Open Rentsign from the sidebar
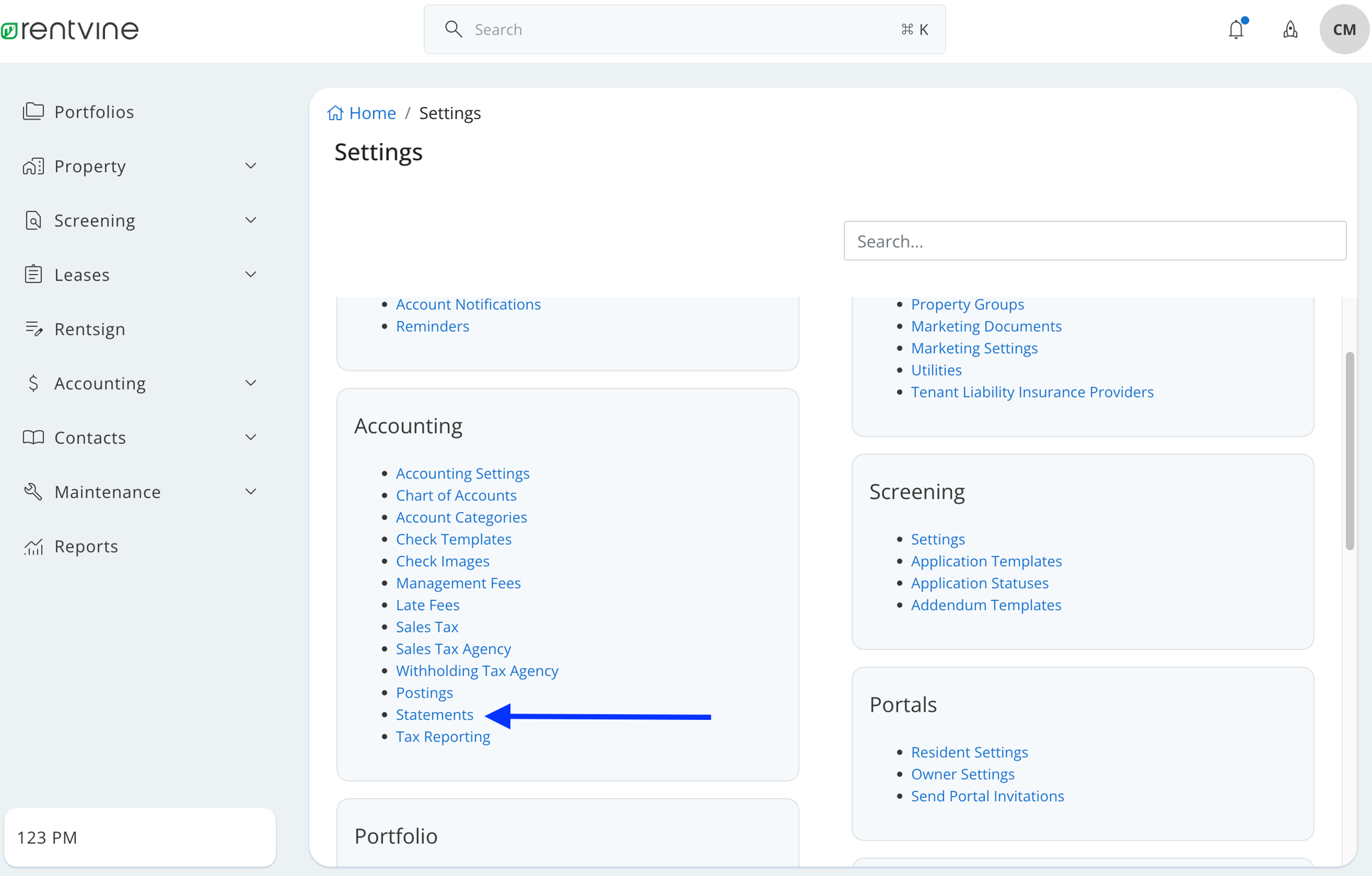 90,328
